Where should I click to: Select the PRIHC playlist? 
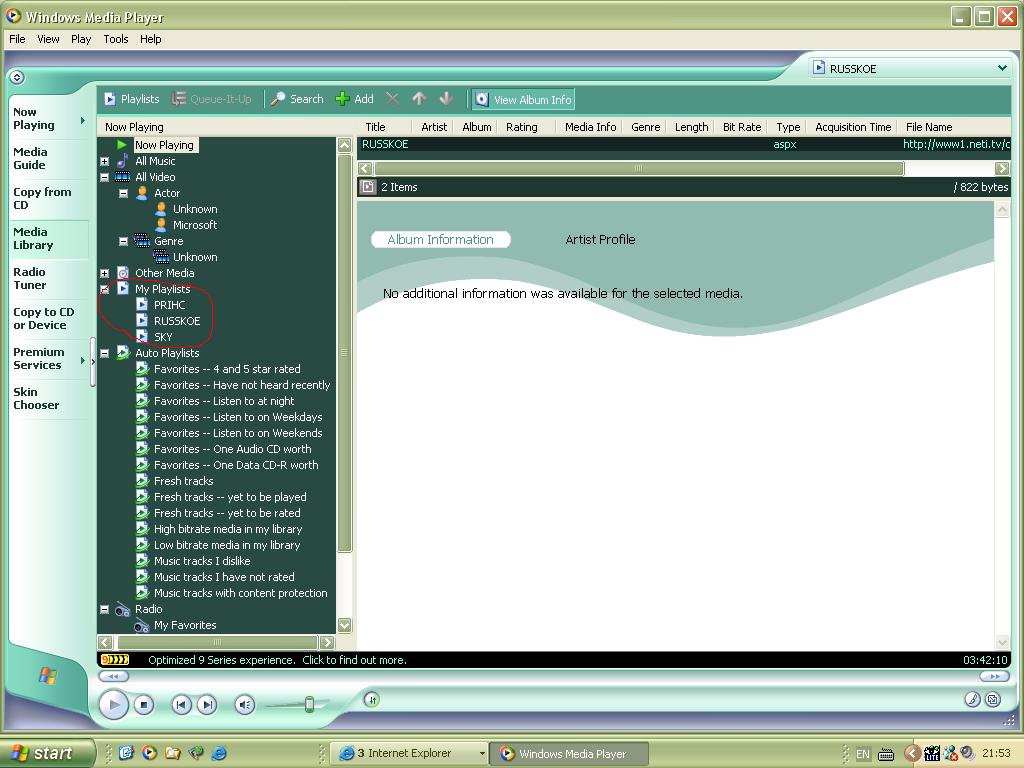click(x=170, y=305)
